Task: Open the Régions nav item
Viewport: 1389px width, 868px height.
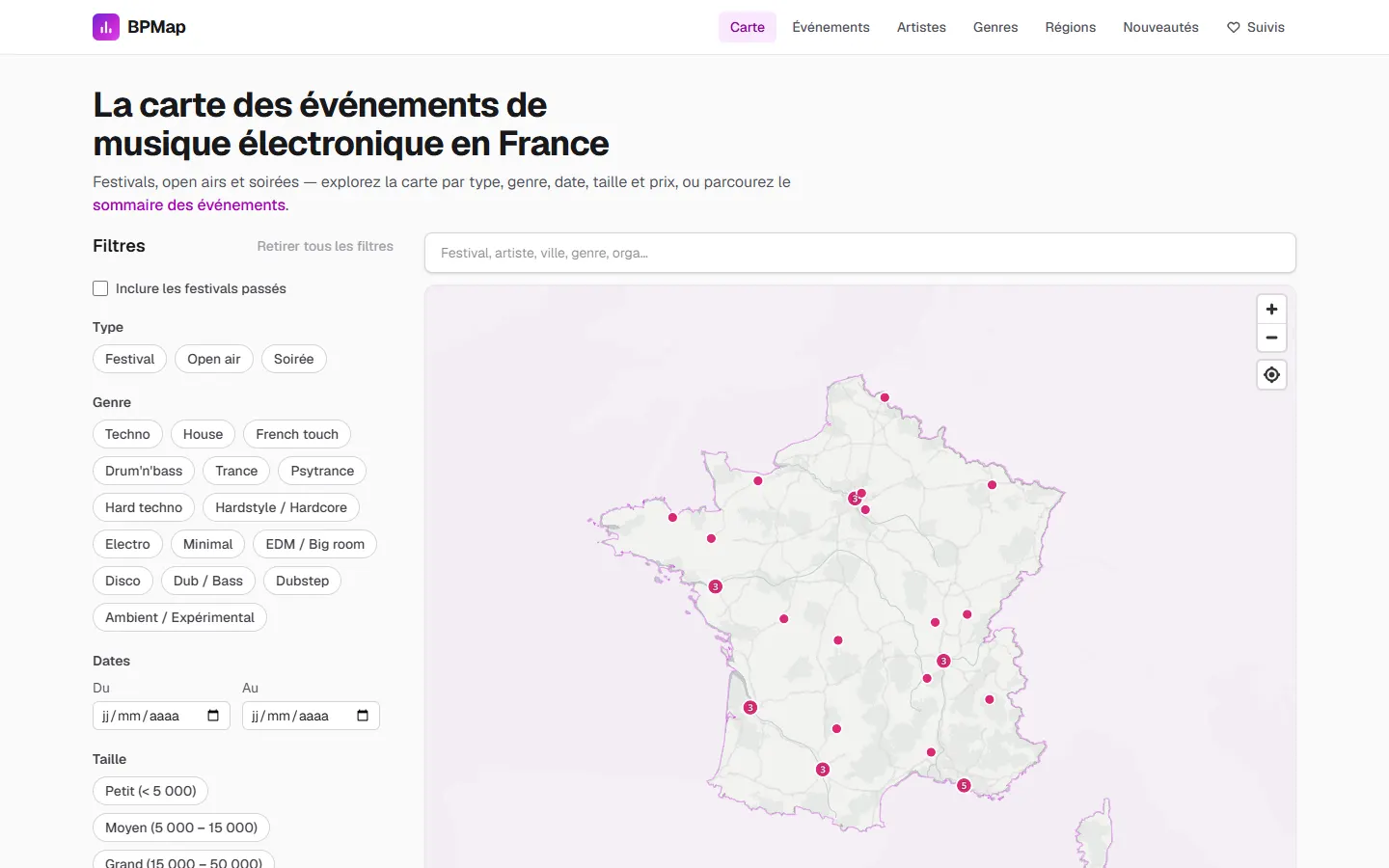Action: point(1071,27)
